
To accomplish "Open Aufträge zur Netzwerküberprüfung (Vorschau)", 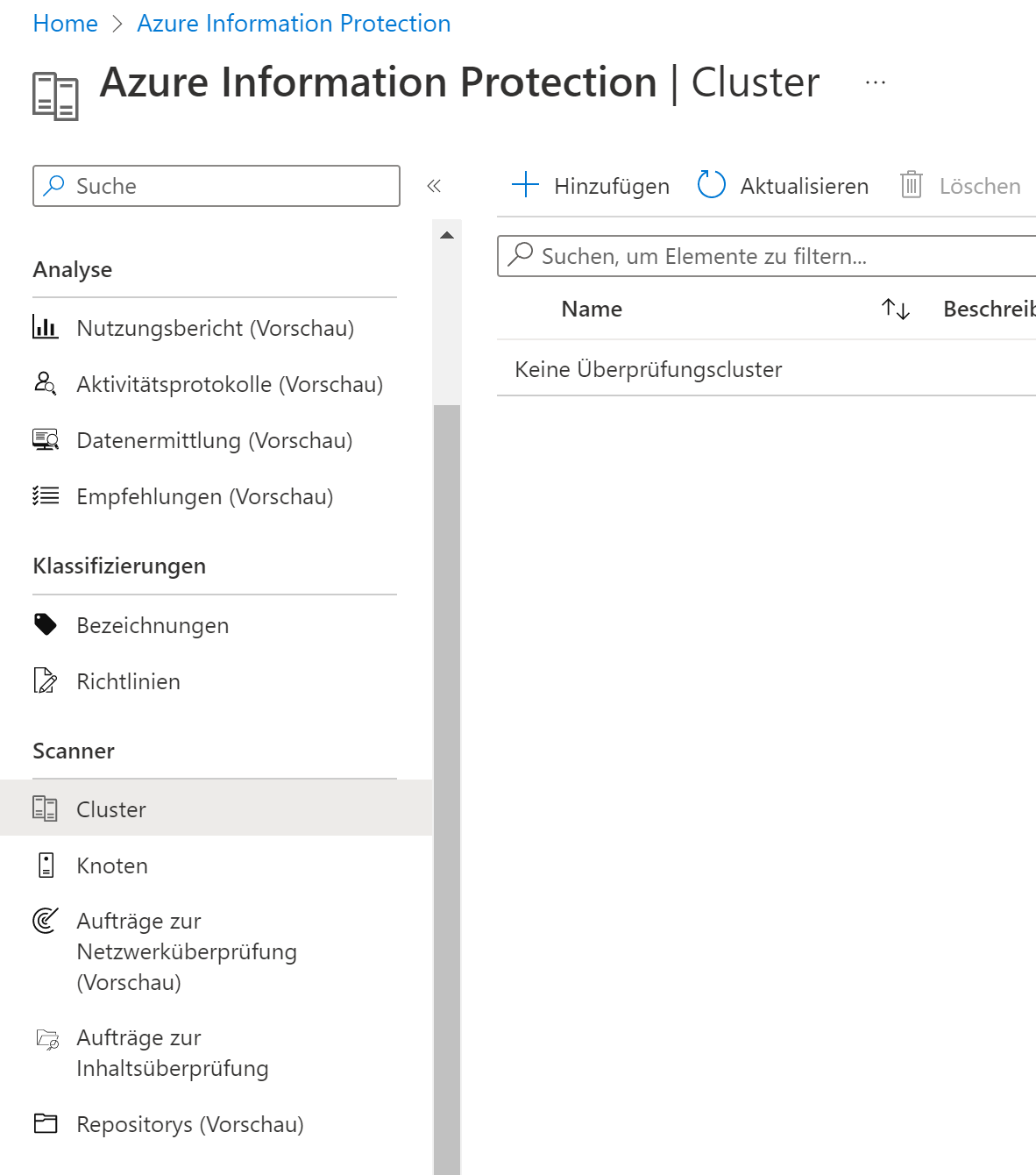I will pos(187,951).
